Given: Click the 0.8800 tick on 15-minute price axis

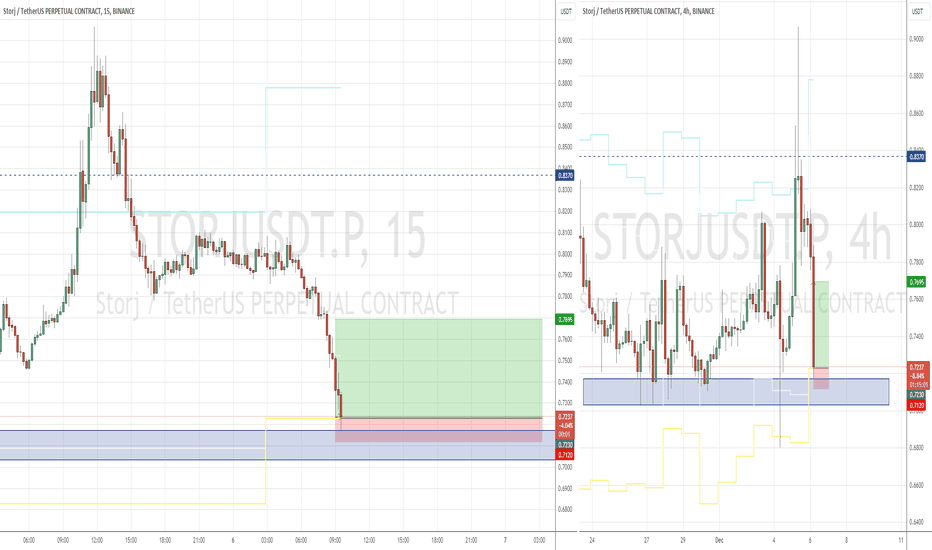Looking at the screenshot, I should (x=565, y=83).
